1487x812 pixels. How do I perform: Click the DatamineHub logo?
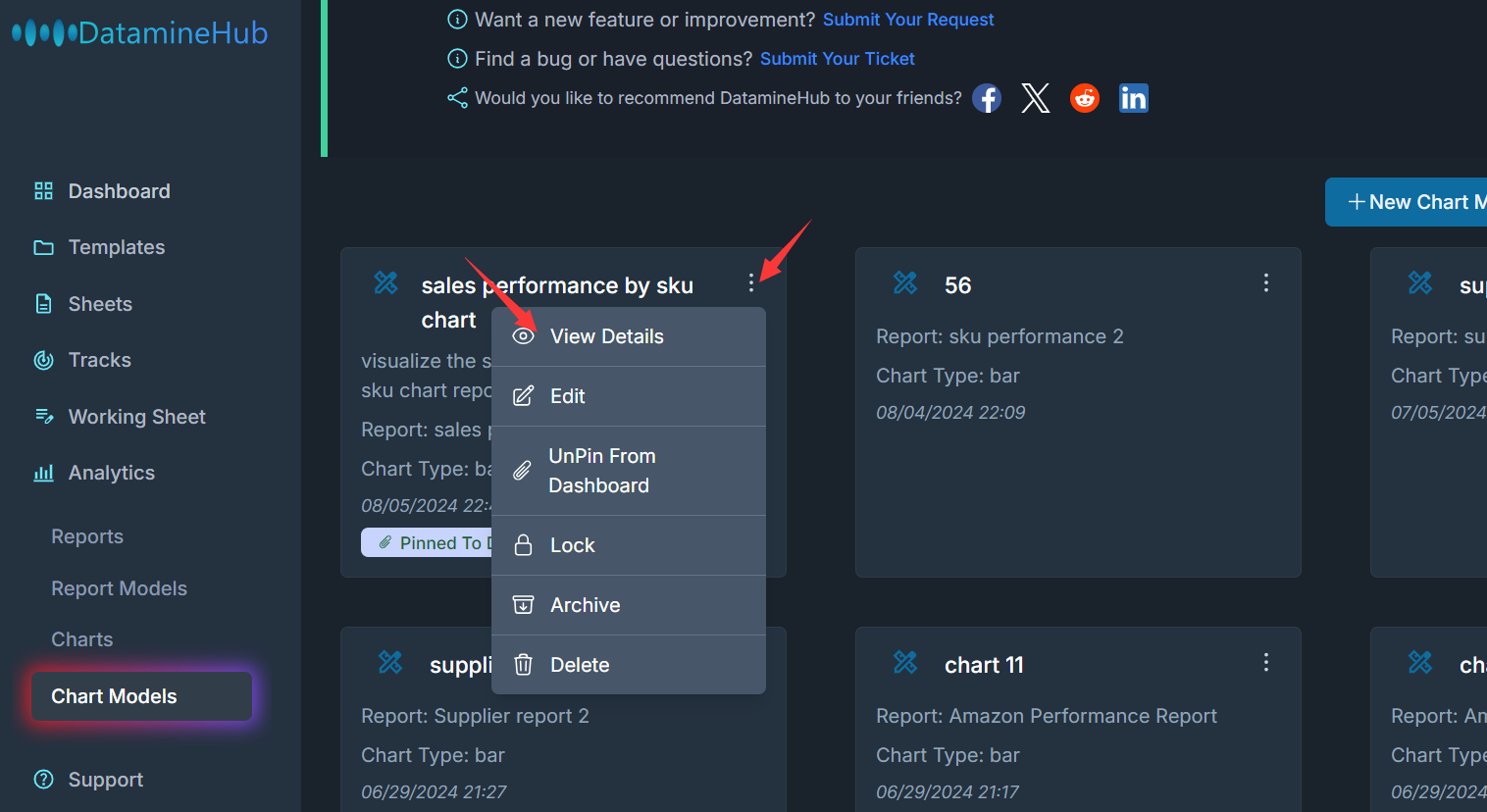point(140,32)
